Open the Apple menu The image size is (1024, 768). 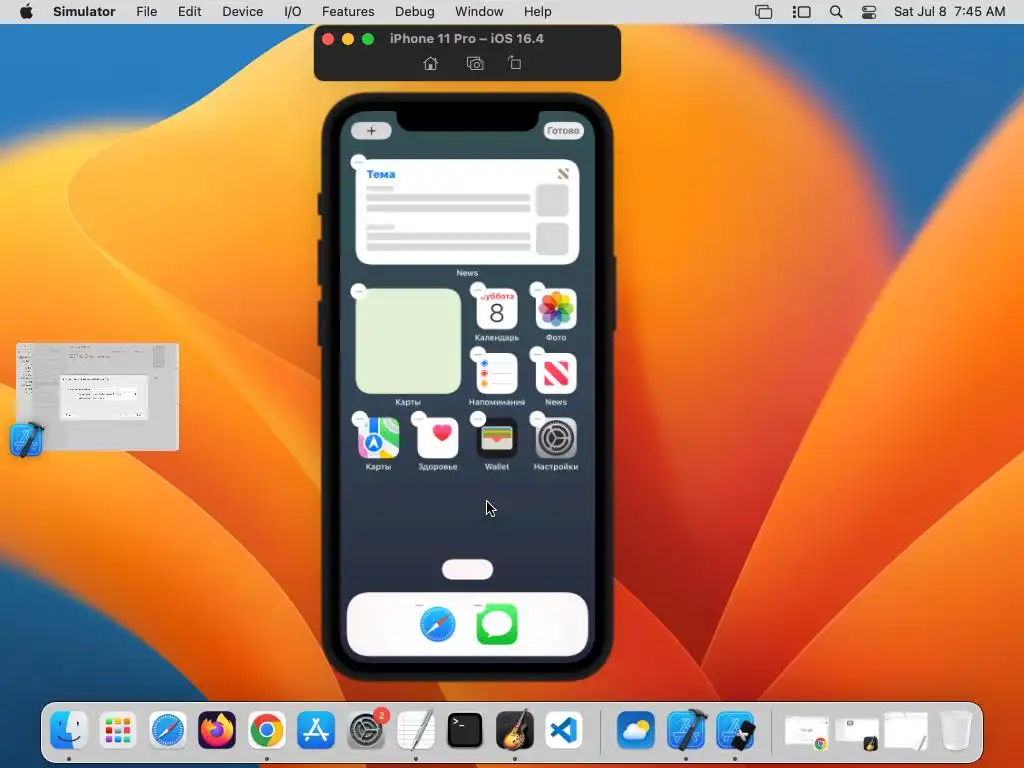point(26,12)
